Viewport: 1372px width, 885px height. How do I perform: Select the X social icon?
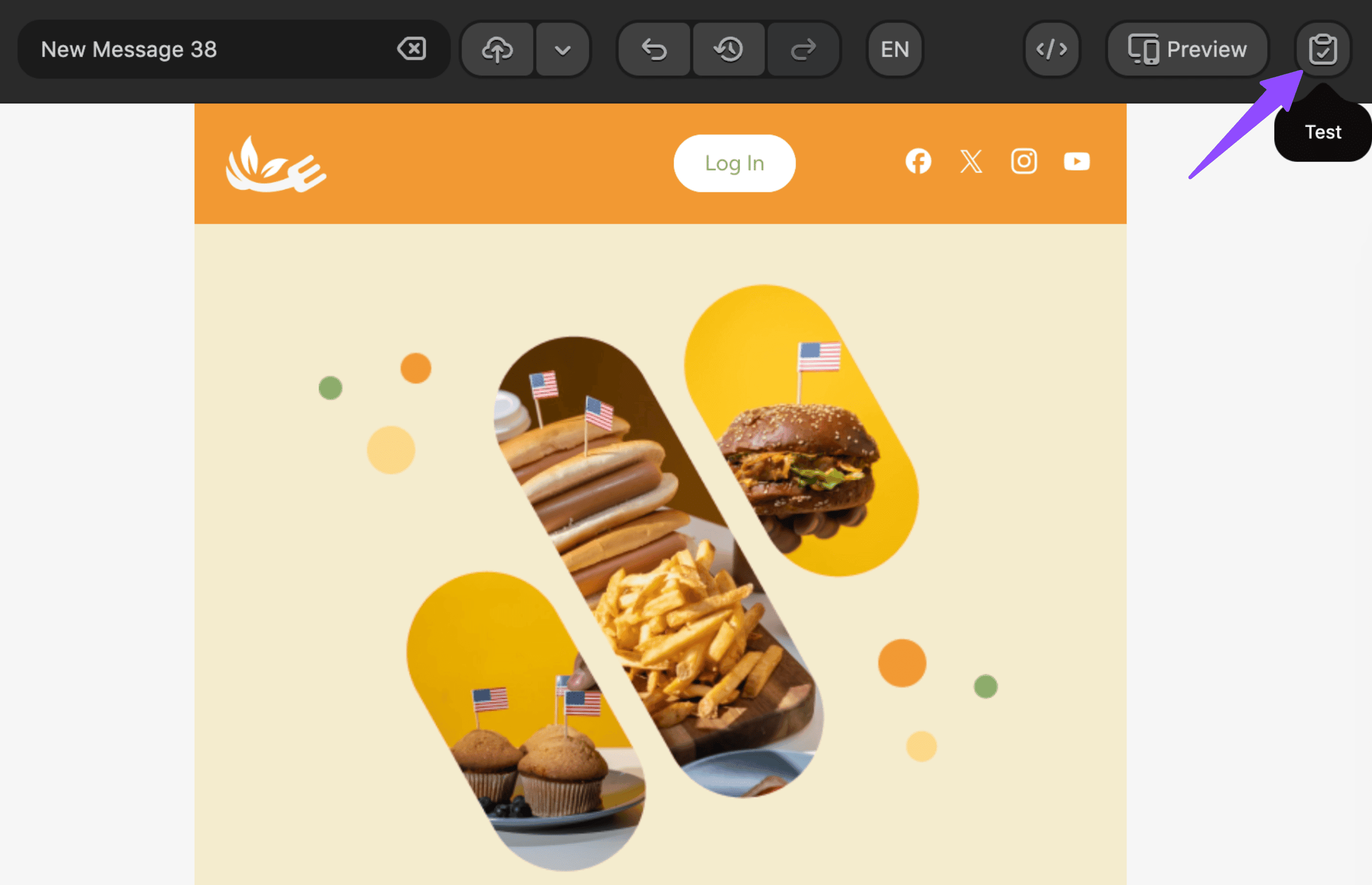click(971, 161)
